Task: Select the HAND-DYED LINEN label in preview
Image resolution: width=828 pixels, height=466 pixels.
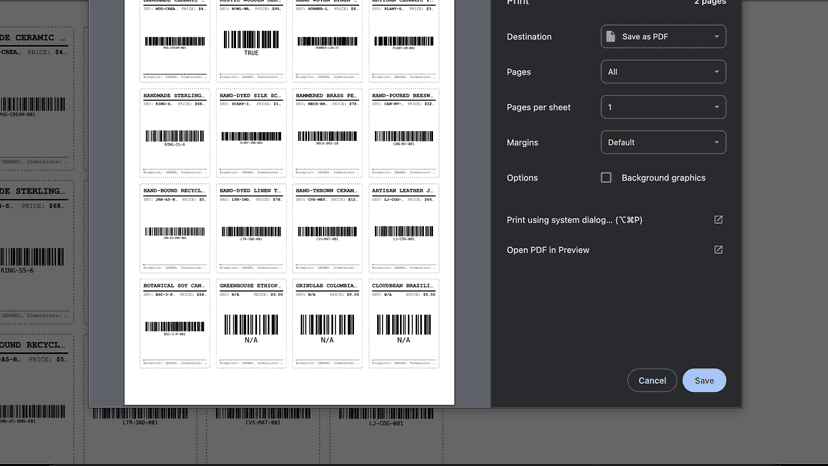Action: coord(251,228)
